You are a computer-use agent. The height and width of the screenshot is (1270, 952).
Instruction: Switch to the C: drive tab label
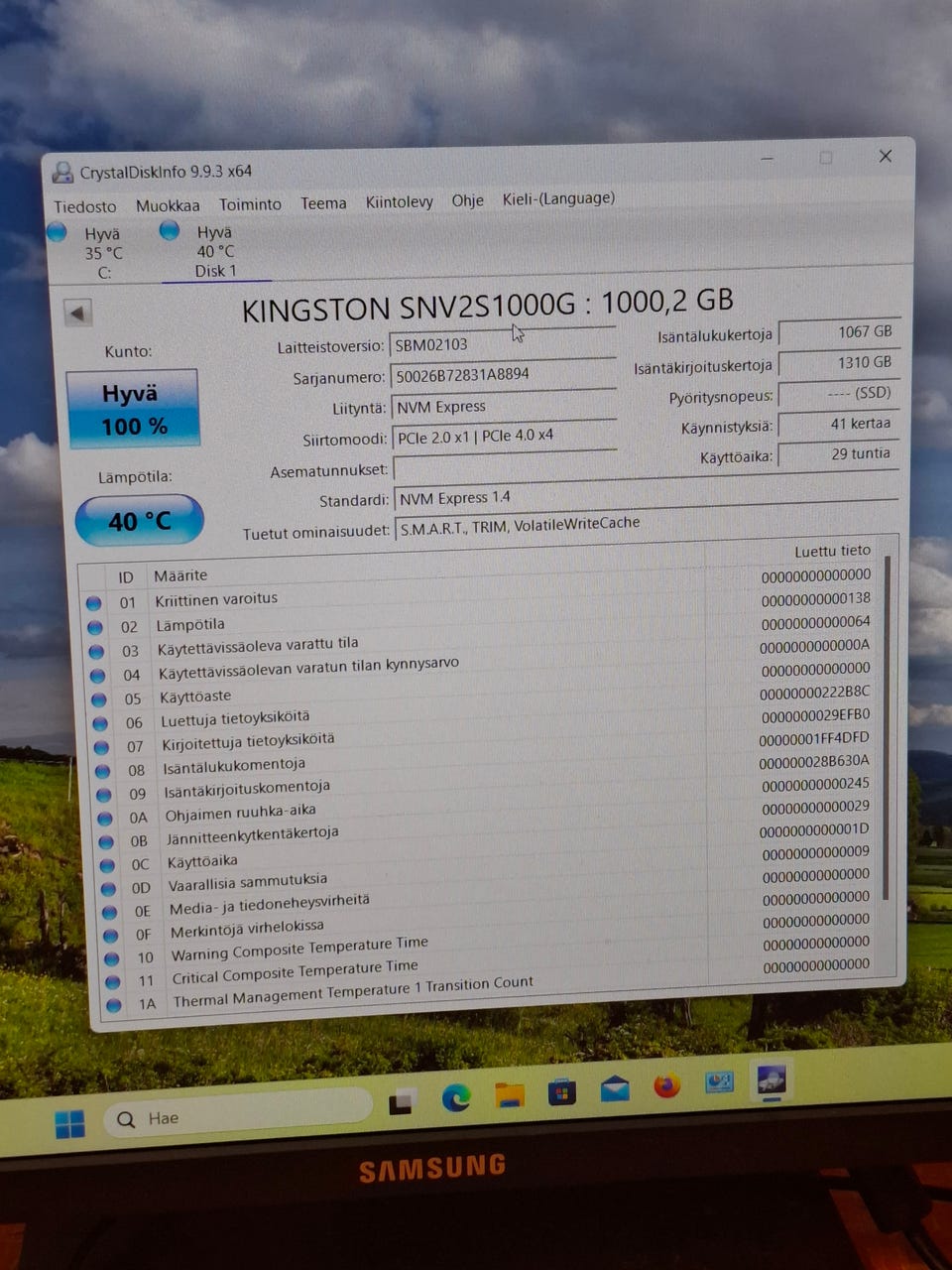[104, 273]
